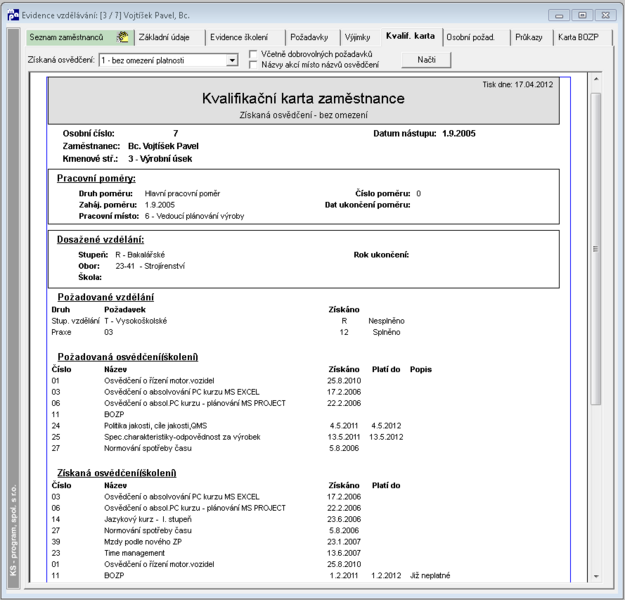Screen dimensions: 625x600
Task: Click 'Politika jakosti, cíle jakosti,QMS' row
Action: pyautogui.click(x=155, y=426)
